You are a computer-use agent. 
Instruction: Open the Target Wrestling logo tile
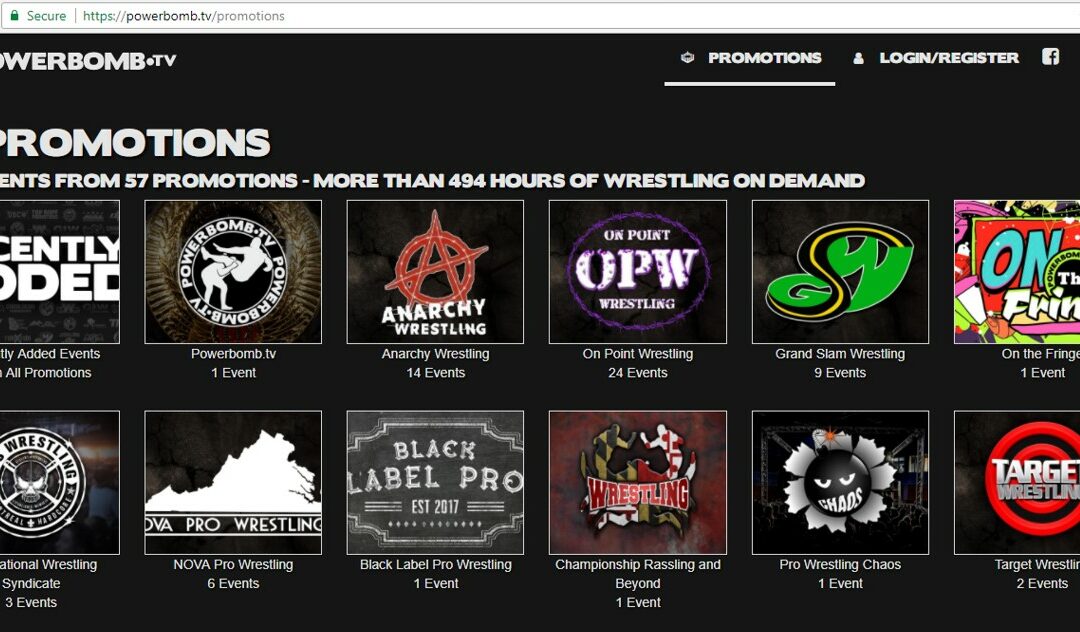[x=1017, y=483]
